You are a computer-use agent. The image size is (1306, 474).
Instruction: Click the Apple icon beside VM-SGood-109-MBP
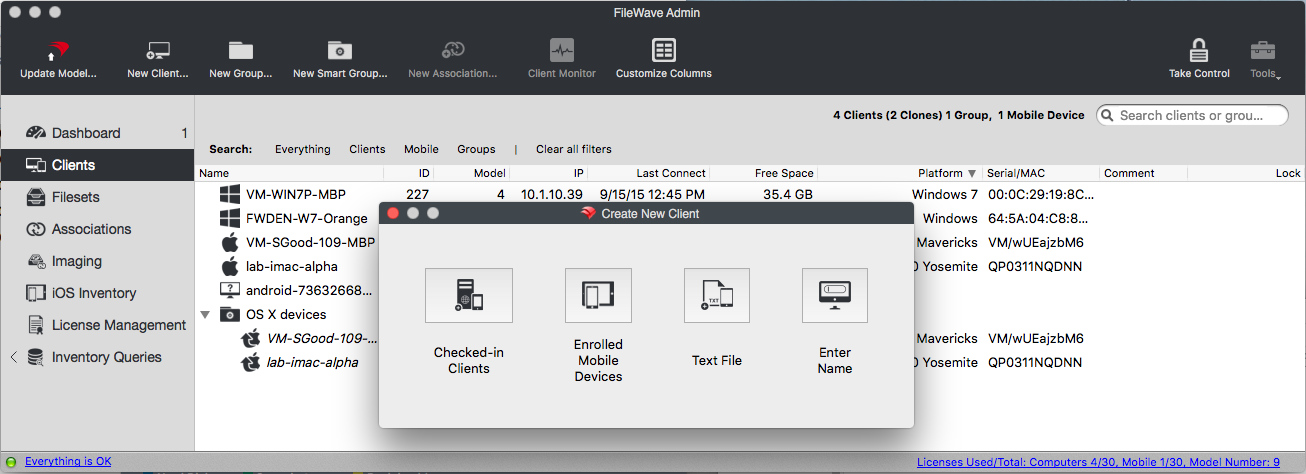point(230,242)
